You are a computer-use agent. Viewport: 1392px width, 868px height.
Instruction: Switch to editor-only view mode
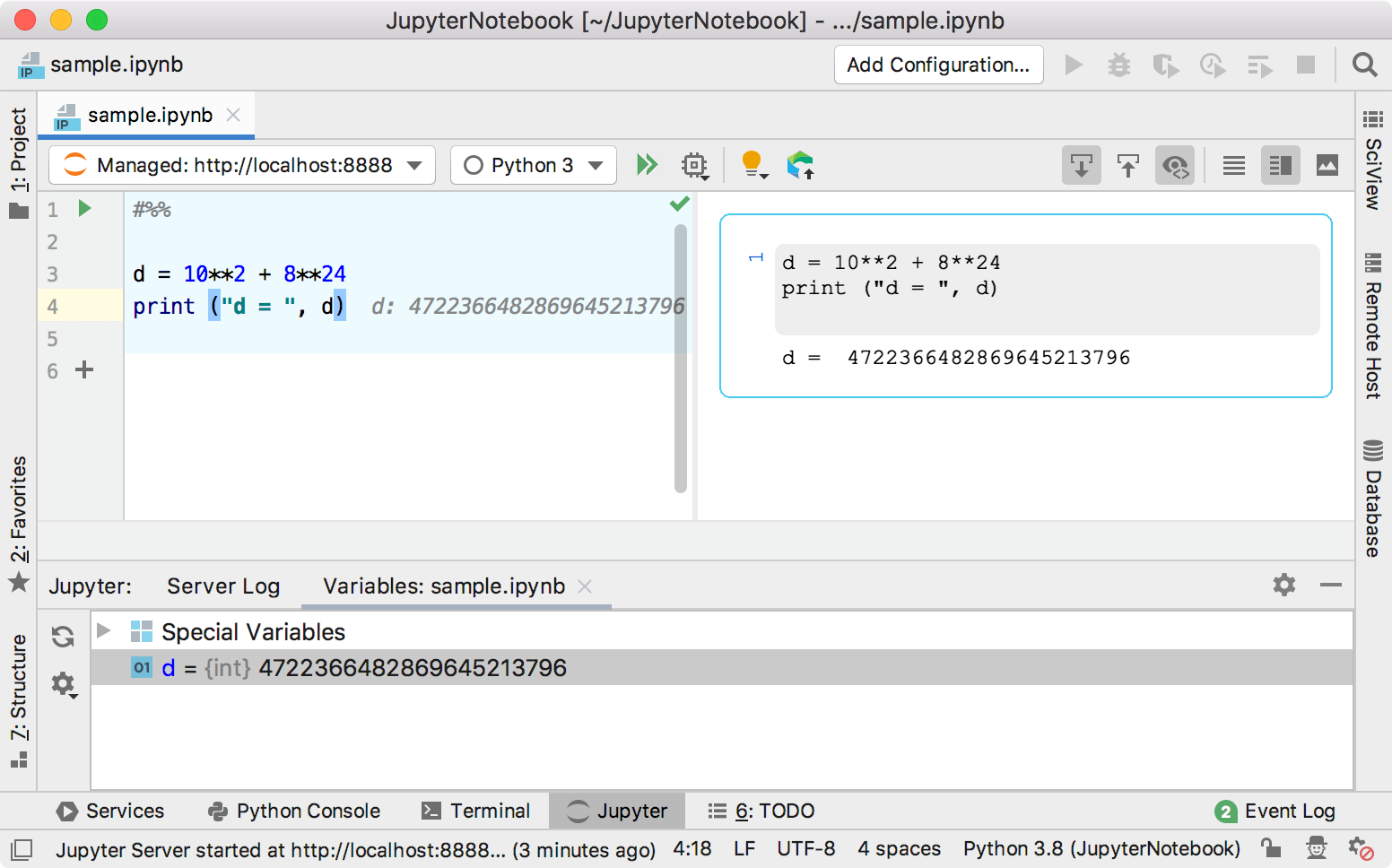(1234, 165)
